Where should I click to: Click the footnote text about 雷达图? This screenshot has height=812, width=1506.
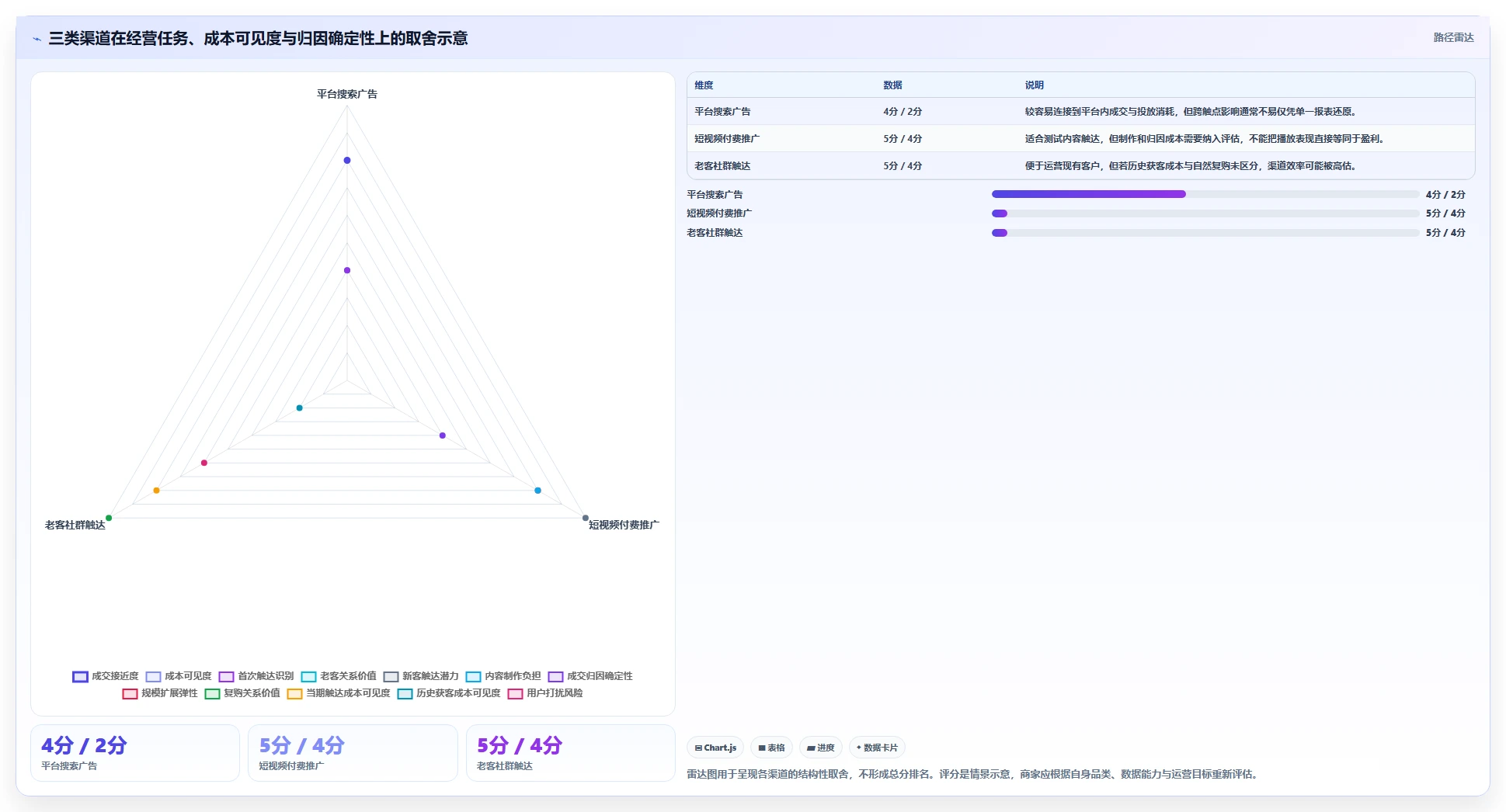pyautogui.click(x=972, y=774)
